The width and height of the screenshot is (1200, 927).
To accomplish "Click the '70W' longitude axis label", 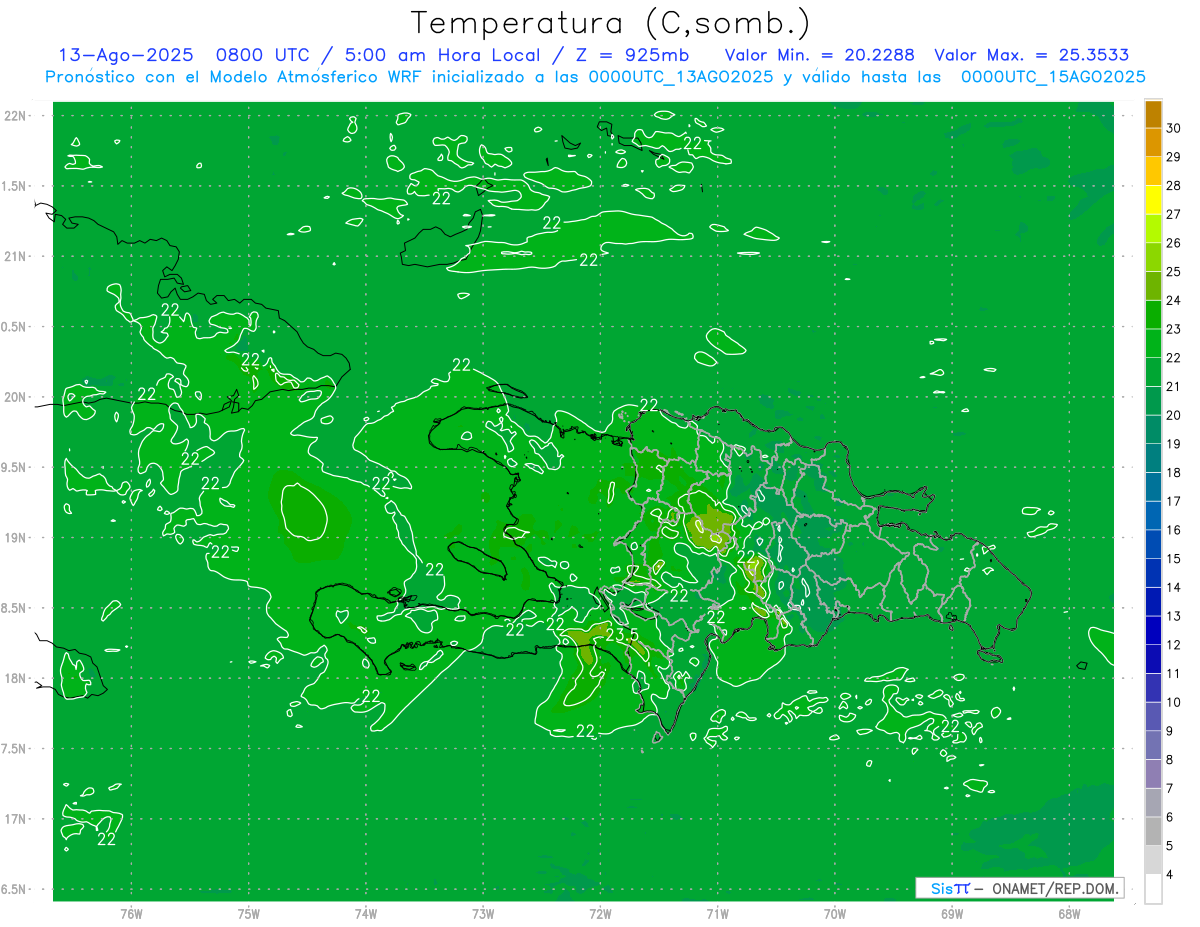I will click(835, 913).
